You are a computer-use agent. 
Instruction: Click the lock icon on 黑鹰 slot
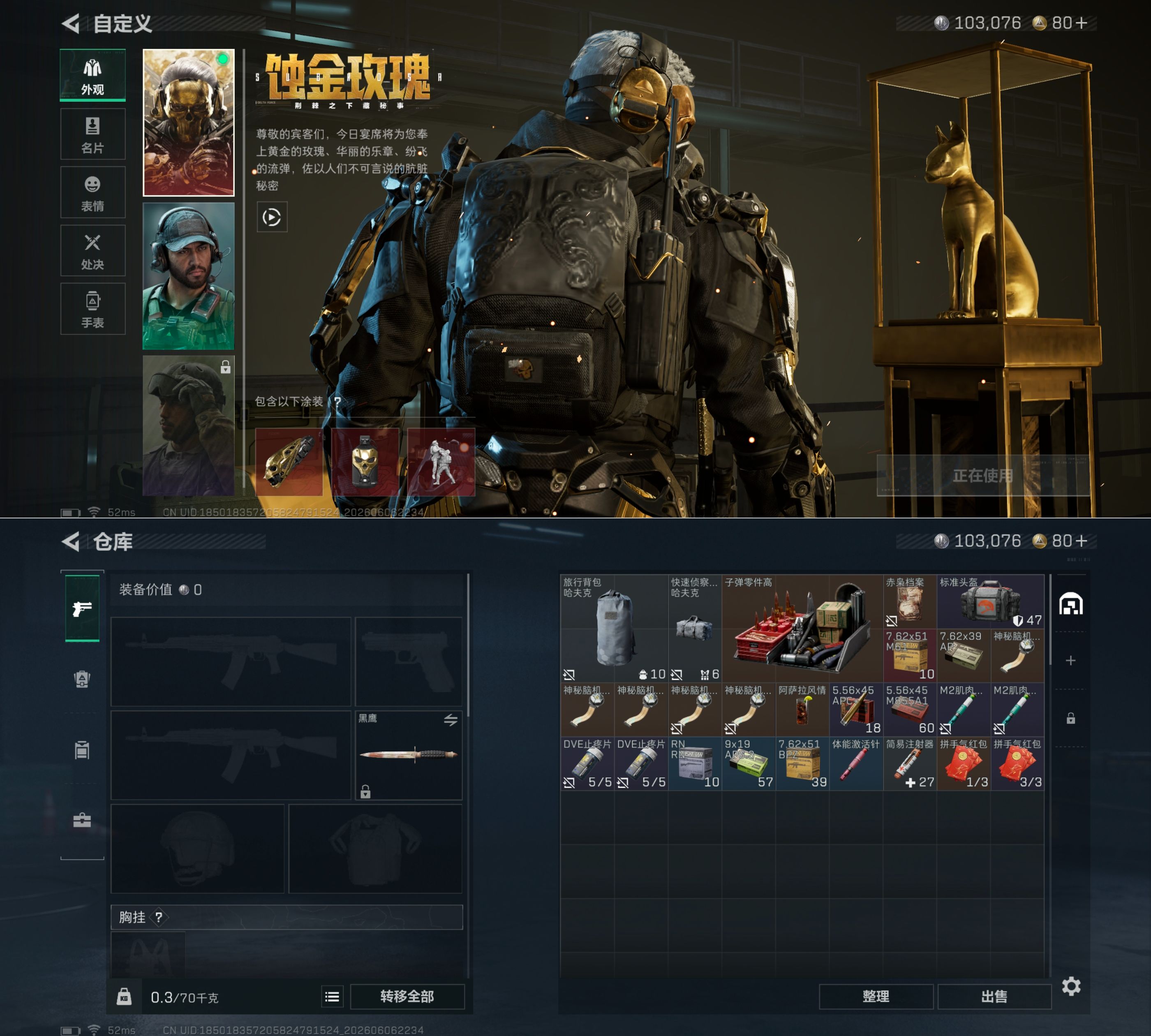click(365, 791)
